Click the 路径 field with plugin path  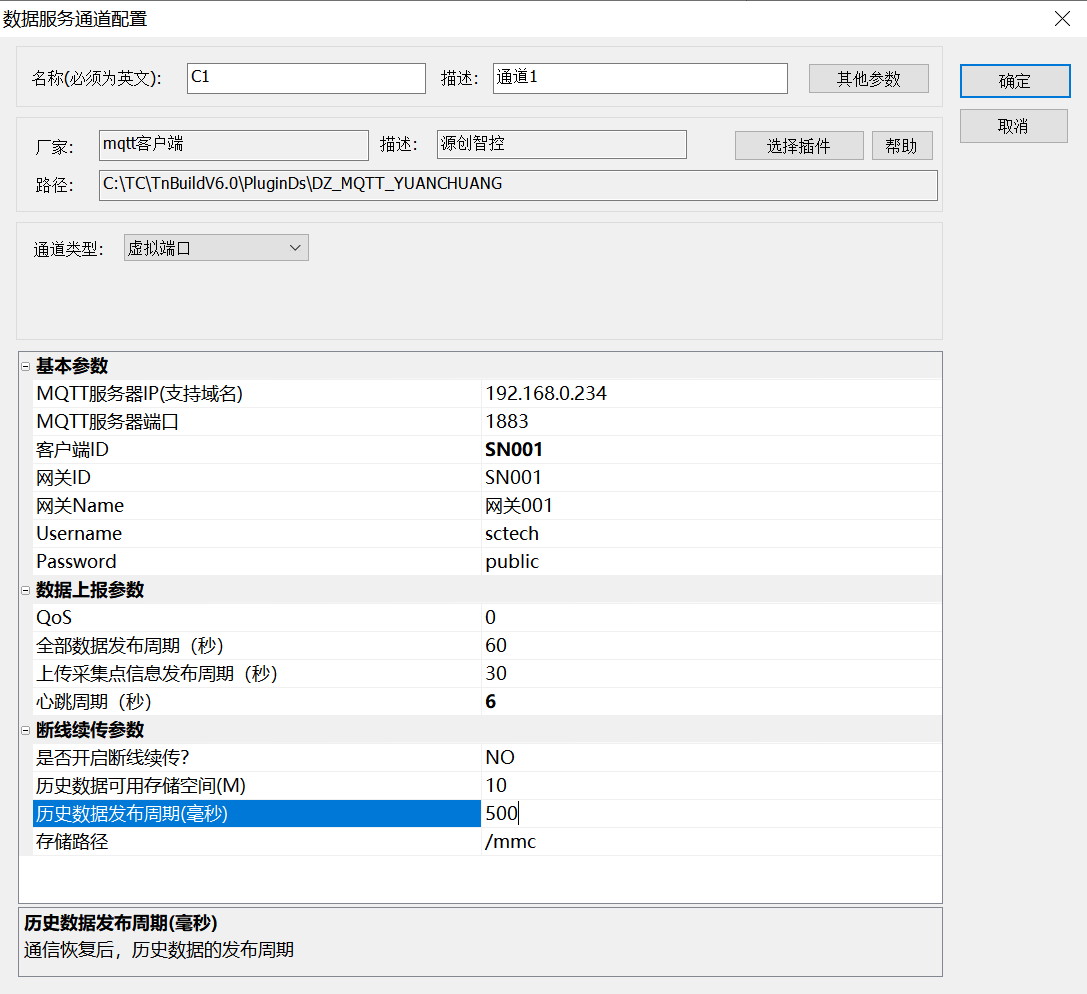tap(519, 185)
